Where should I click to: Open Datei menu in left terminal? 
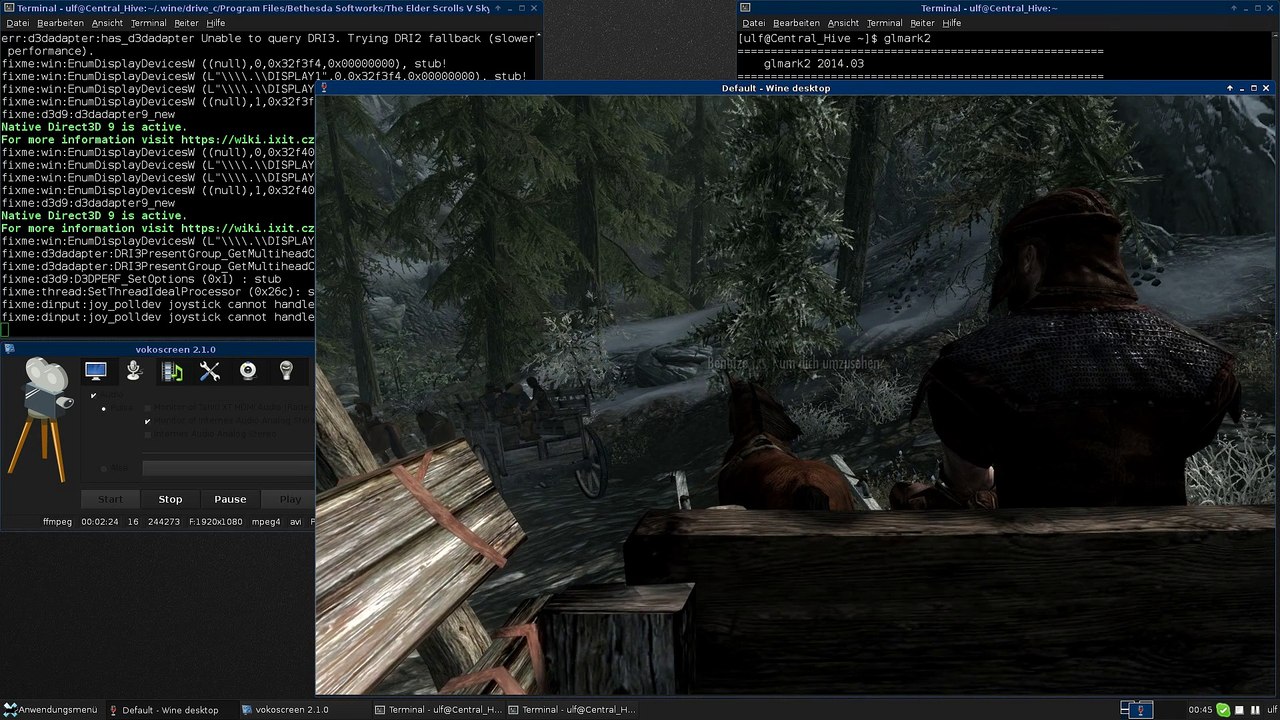pos(18,23)
